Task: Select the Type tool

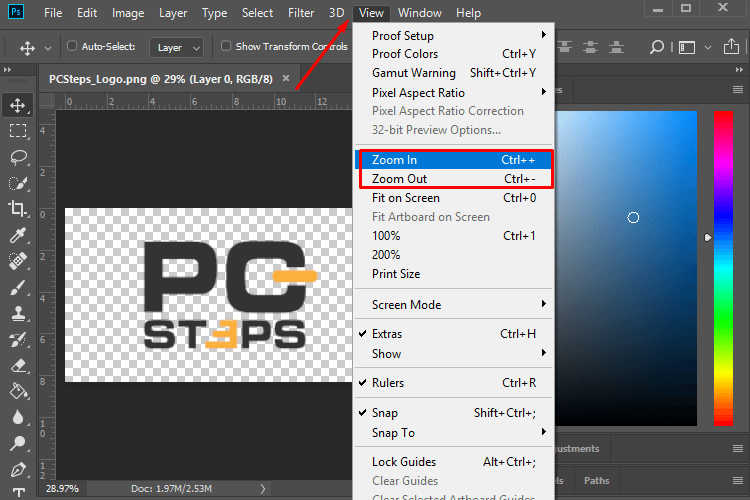Action: [19, 493]
